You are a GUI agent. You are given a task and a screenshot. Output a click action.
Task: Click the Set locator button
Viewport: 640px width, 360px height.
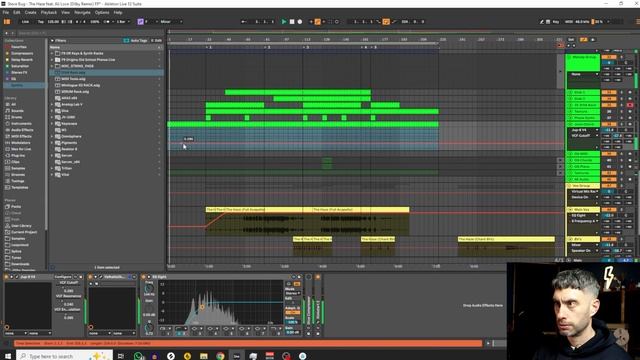coord(571,40)
